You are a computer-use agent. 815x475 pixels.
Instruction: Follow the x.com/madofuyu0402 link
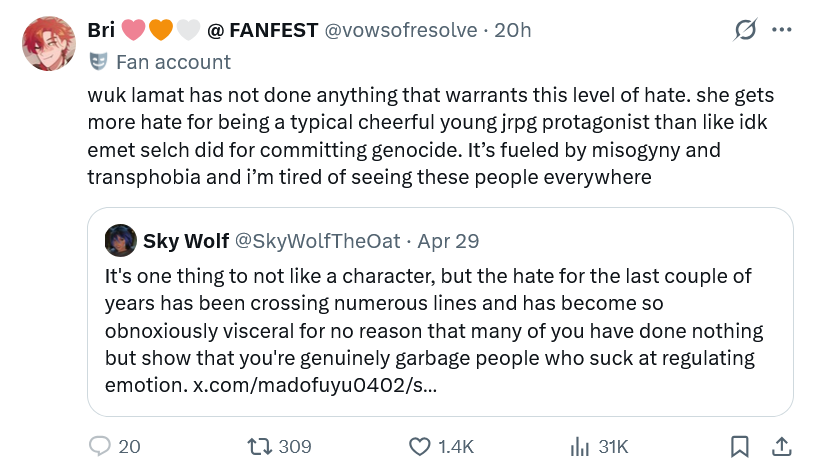point(315,385)
